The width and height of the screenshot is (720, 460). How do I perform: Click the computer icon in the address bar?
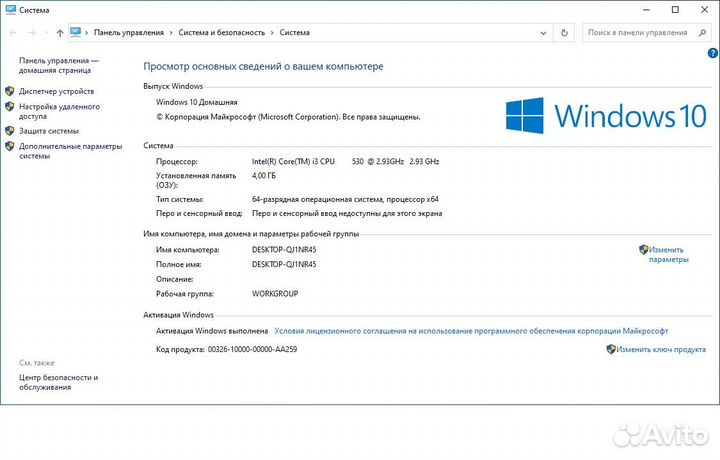point(76,32)
